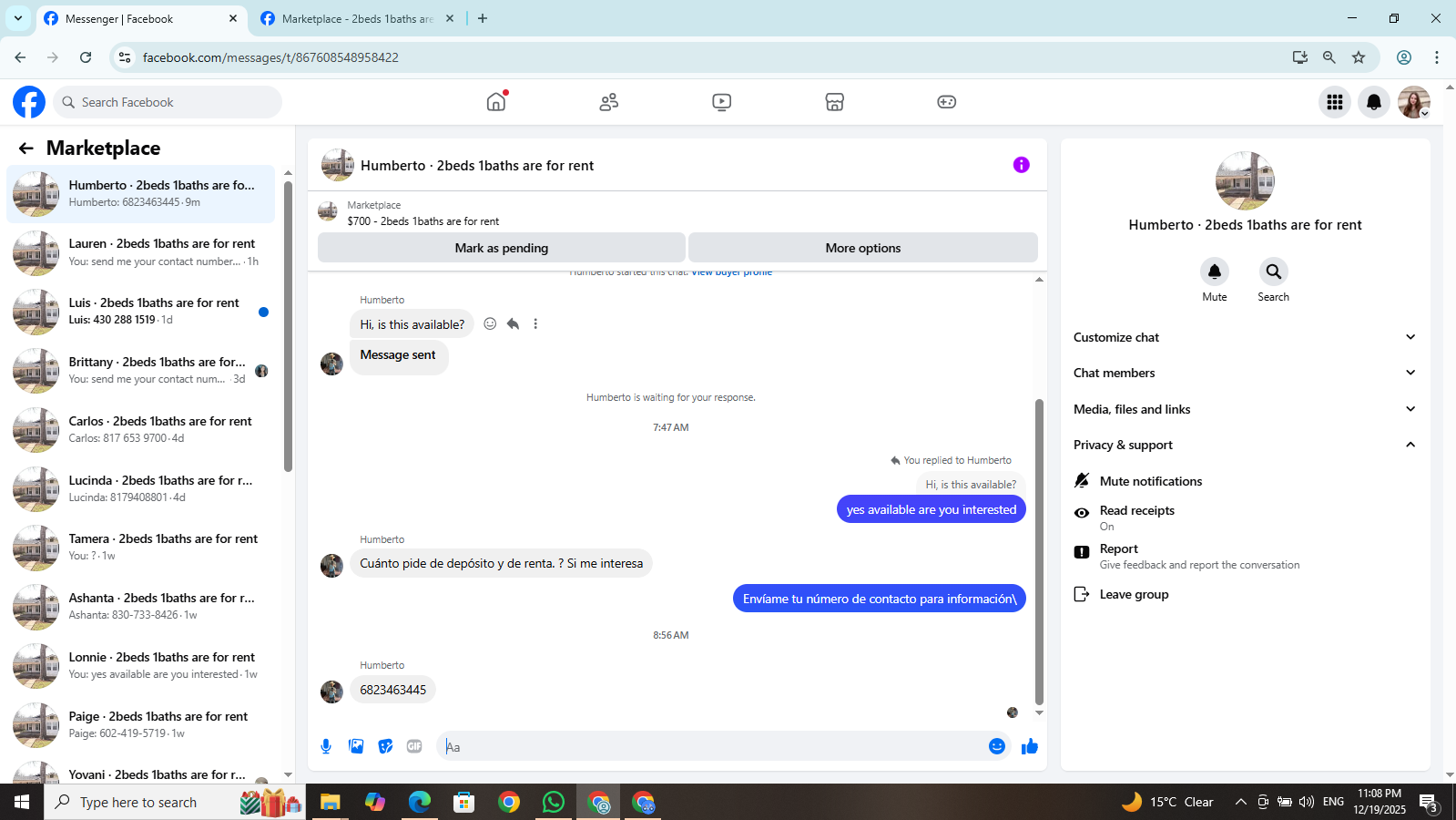
Task: Bookmark this page with the star icon
Action: coord(1359,57)
